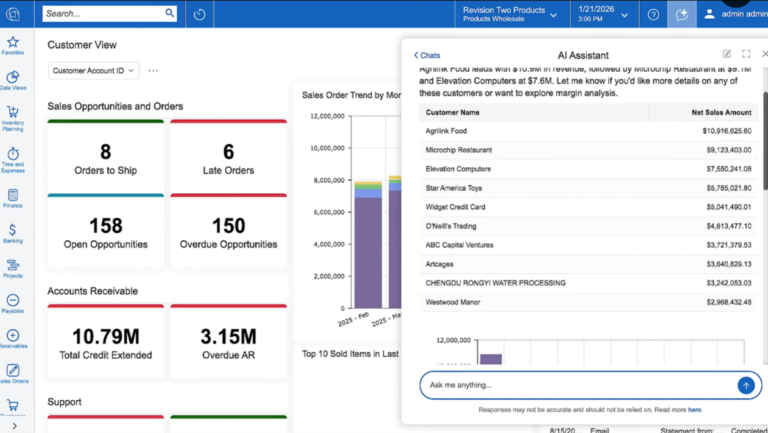
Task: Open Sales Orders in the sidebar
Action: click(x=13, y=374)
